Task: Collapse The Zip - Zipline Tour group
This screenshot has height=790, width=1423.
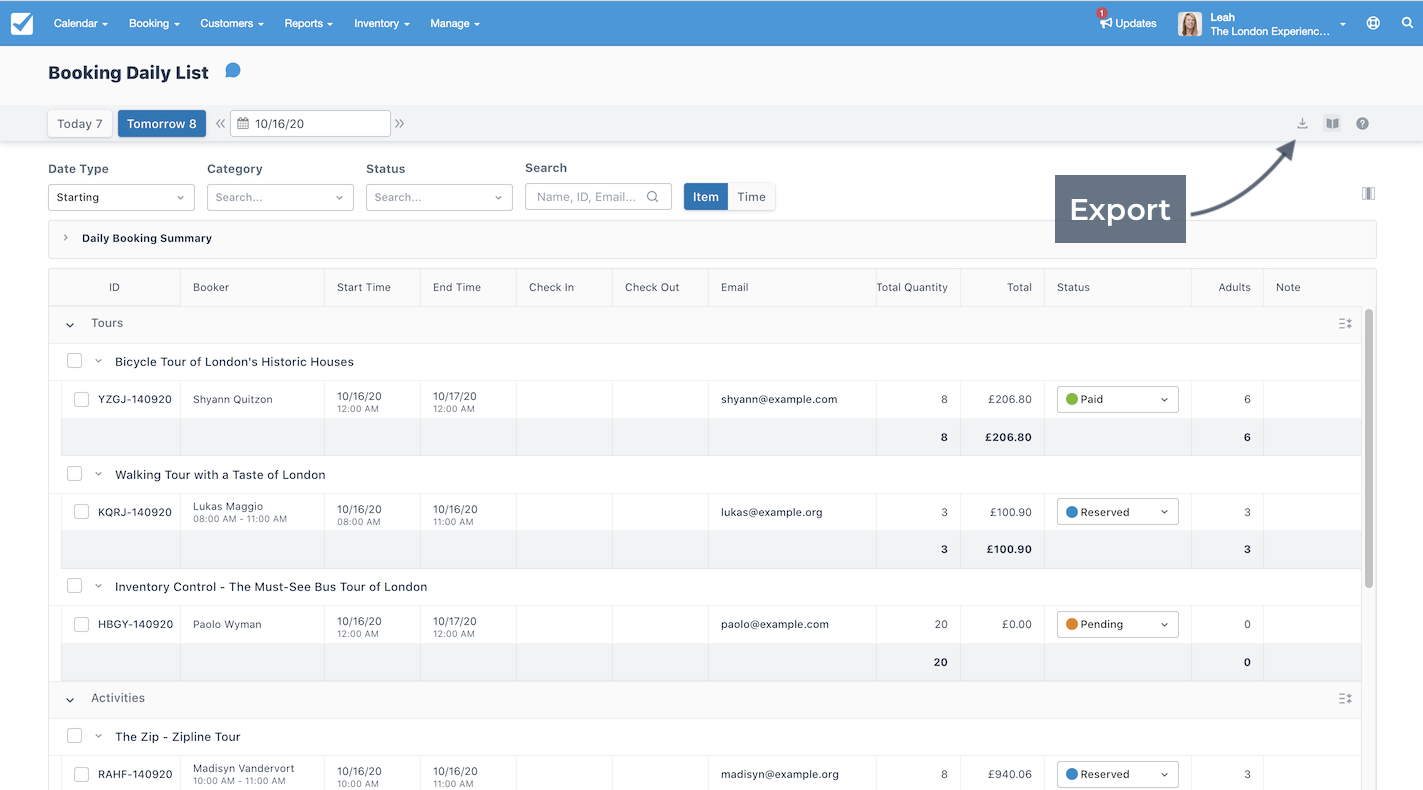Action: pyautogui.click(x=99, y=736)
